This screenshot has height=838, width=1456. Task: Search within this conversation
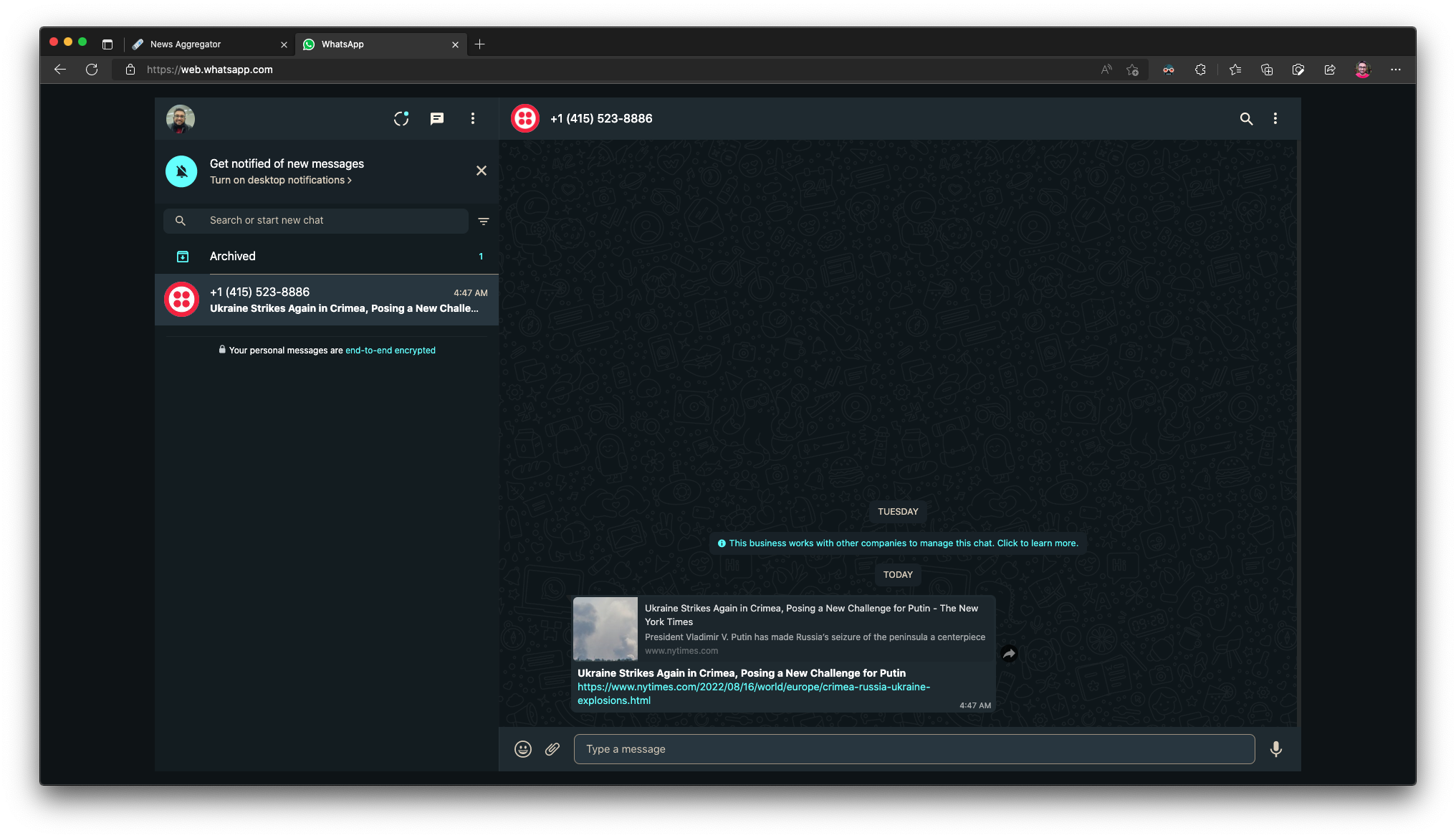[x=1247, y=119]
